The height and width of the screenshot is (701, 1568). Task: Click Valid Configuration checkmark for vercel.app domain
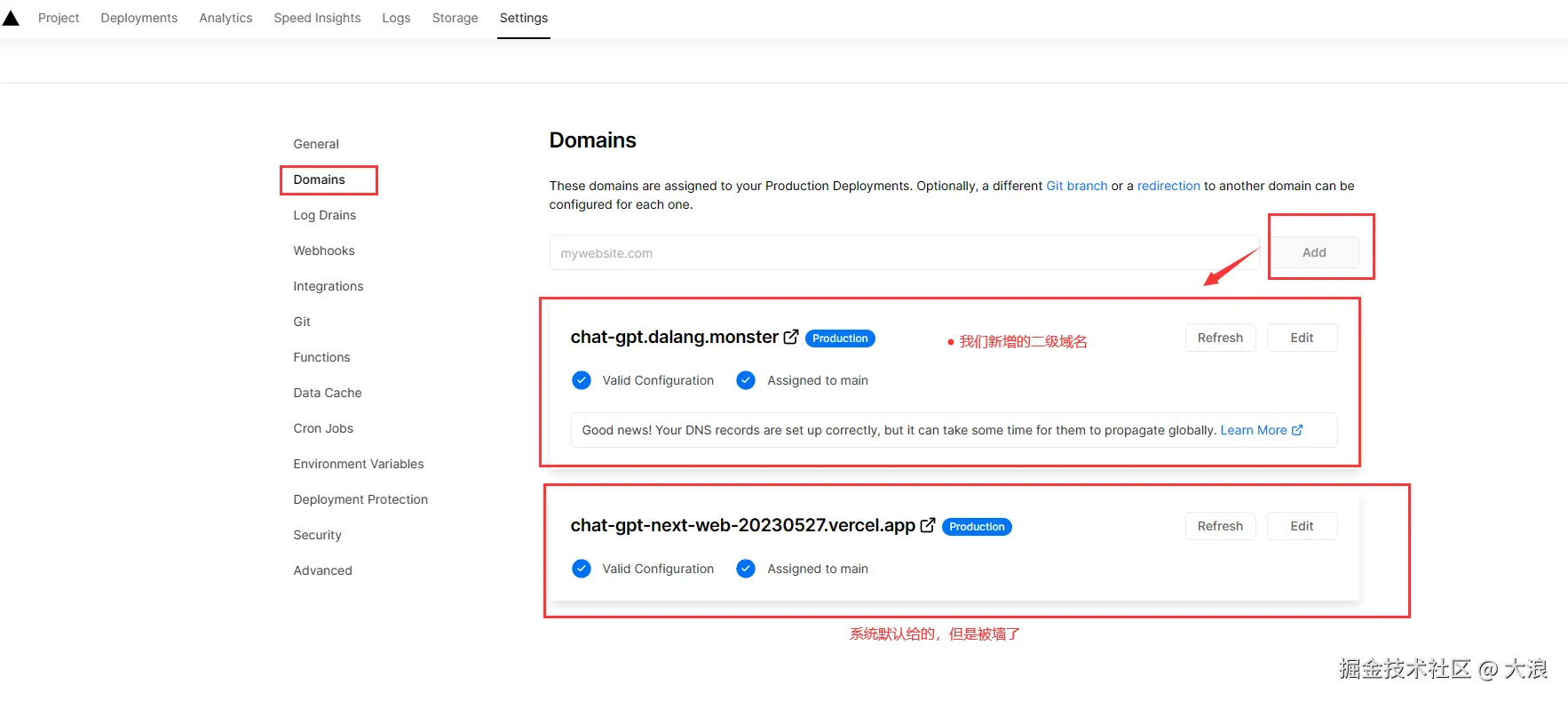(582, 569)
